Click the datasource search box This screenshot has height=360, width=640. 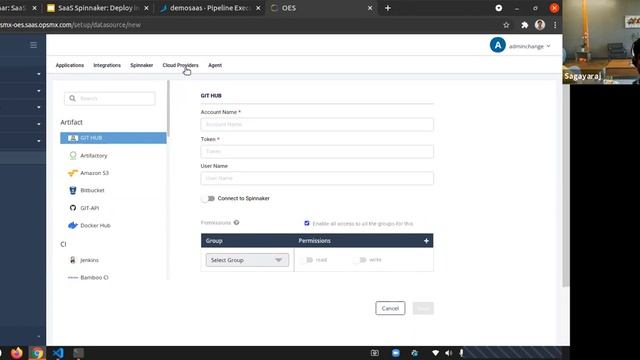110,98
